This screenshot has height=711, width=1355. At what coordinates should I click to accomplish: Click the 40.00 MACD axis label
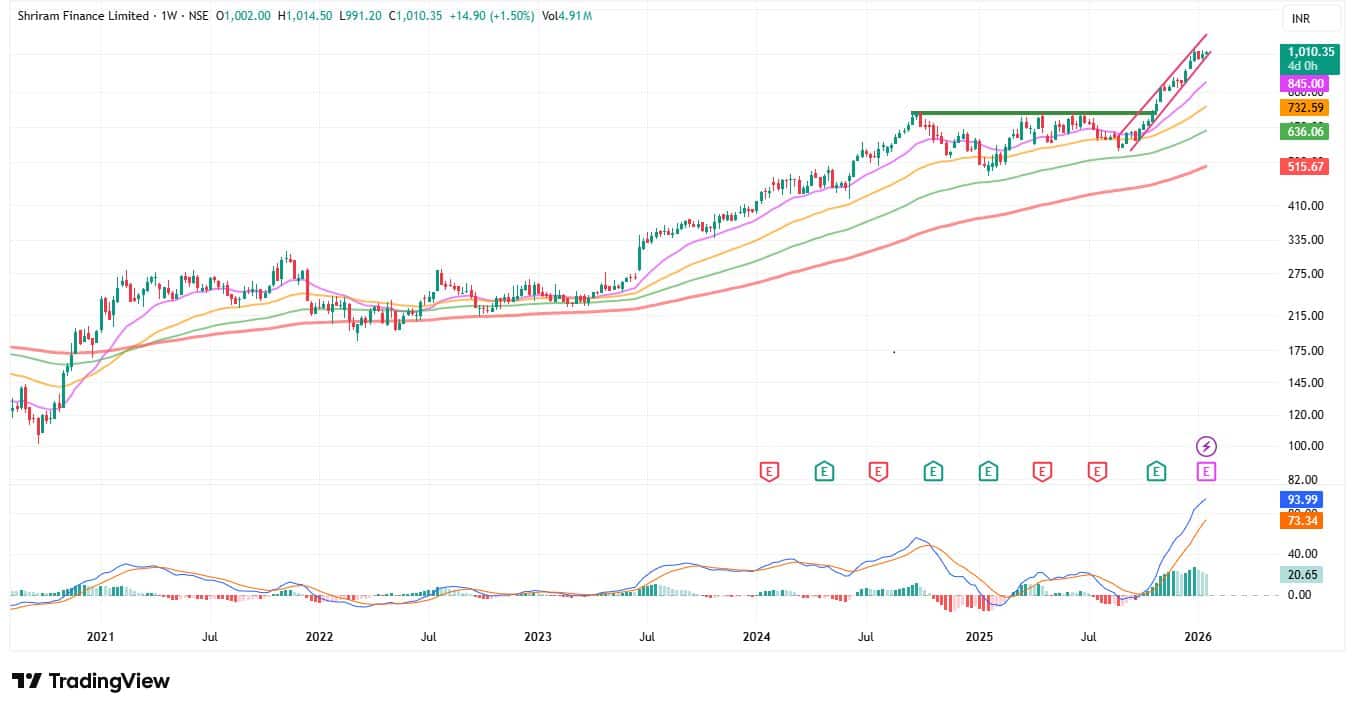click(x=1303, y=554)
